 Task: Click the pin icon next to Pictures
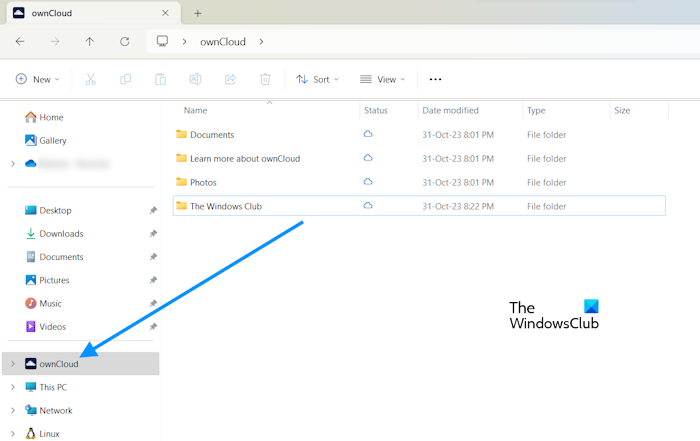point(153,280)
